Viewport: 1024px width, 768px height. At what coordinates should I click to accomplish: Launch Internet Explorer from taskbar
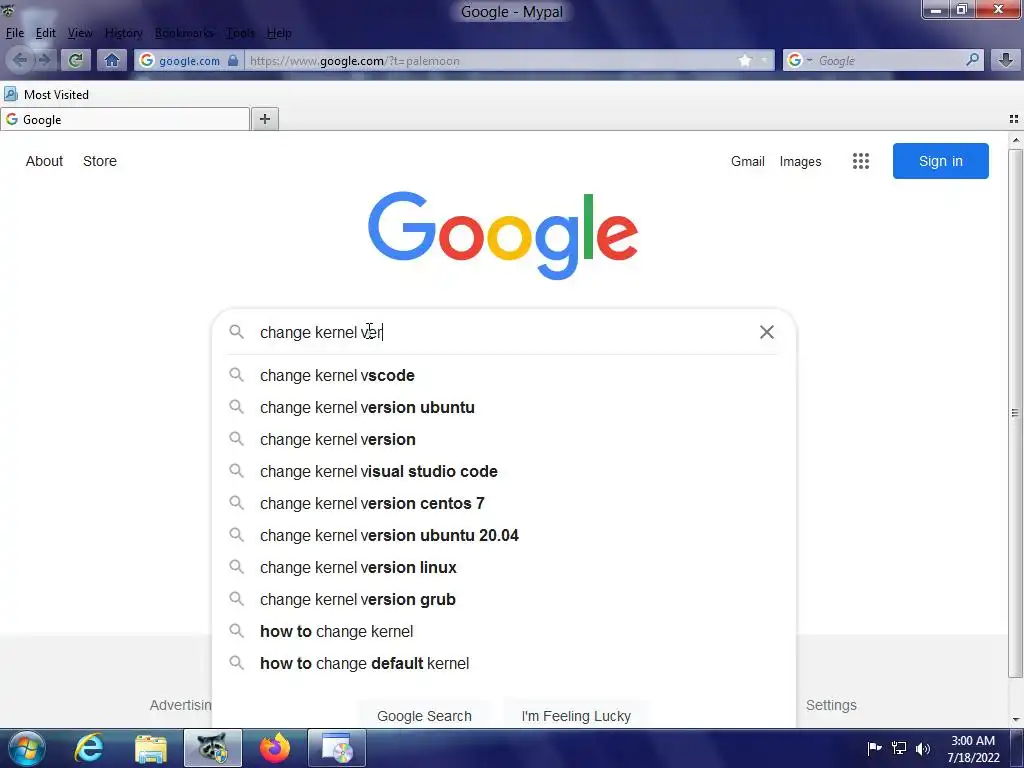pyautogui.click(x=89, y=748)
